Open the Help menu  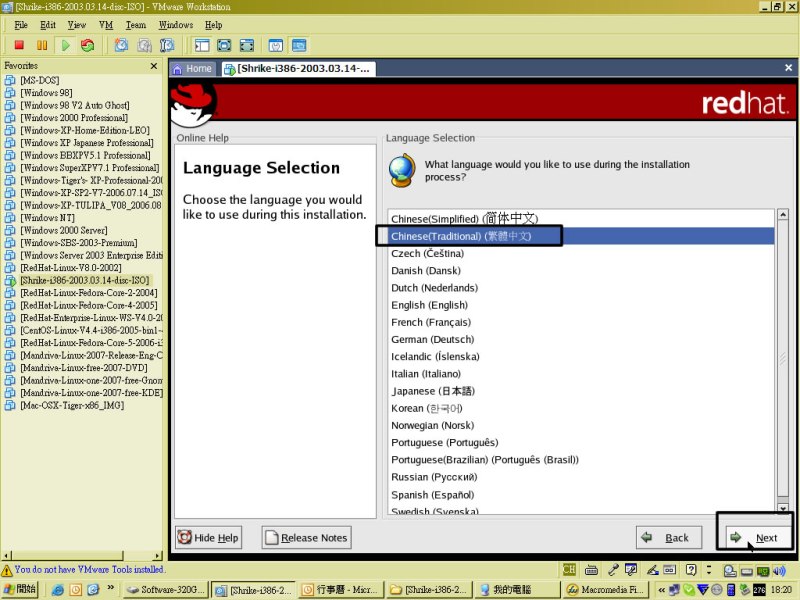point(213,25)
